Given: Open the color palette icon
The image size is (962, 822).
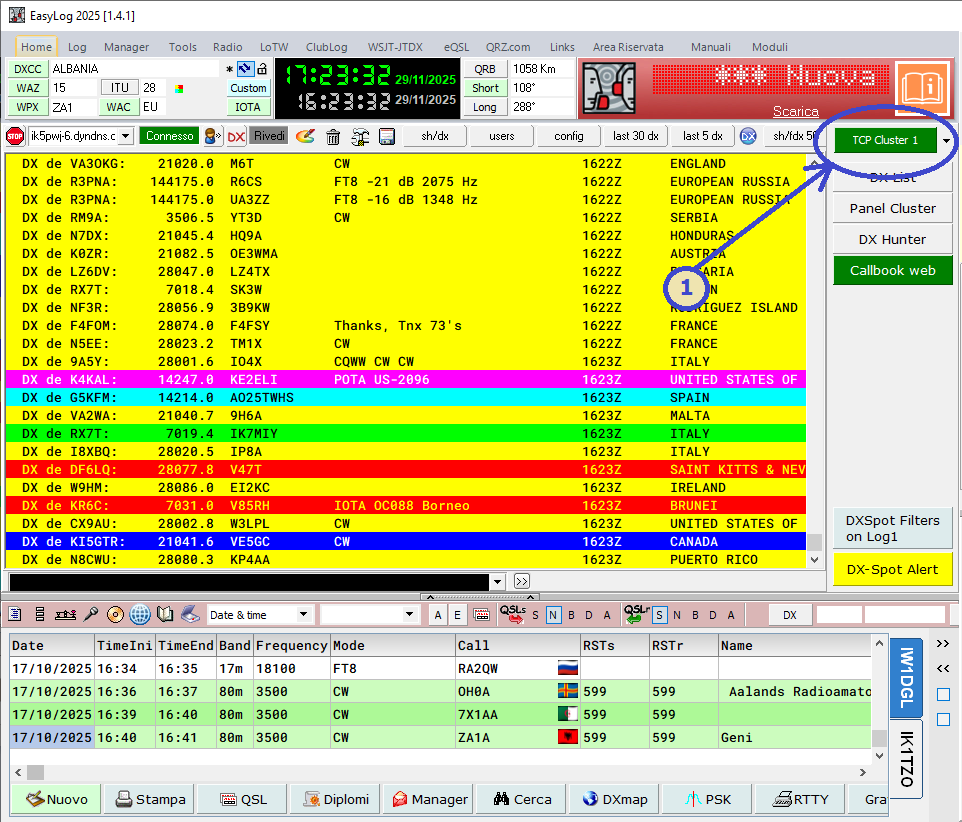Looking at the screenshot, I should (305, 136).
